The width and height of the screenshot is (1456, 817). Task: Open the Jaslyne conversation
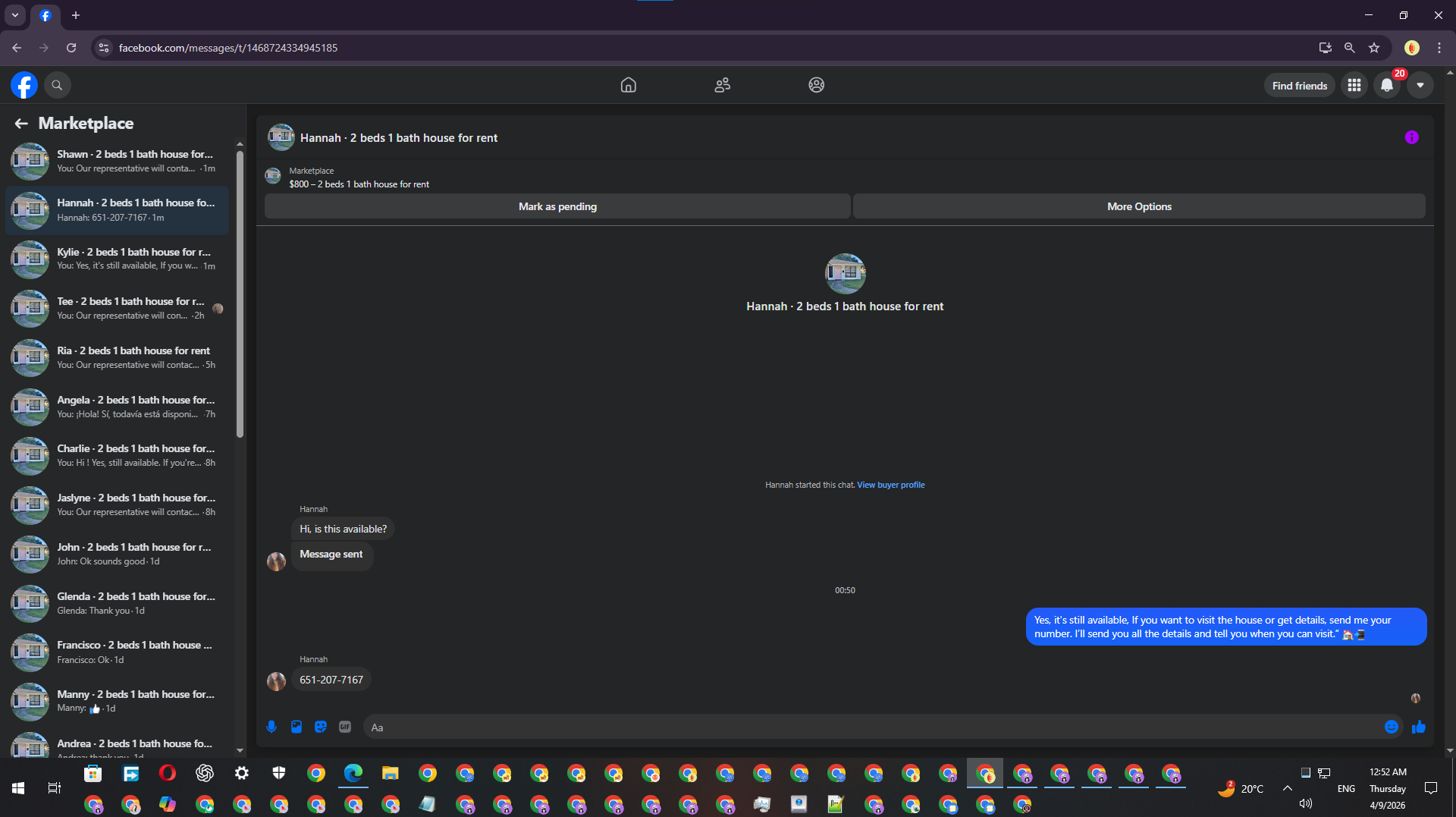pyautogui.click(x=118, y=504)
